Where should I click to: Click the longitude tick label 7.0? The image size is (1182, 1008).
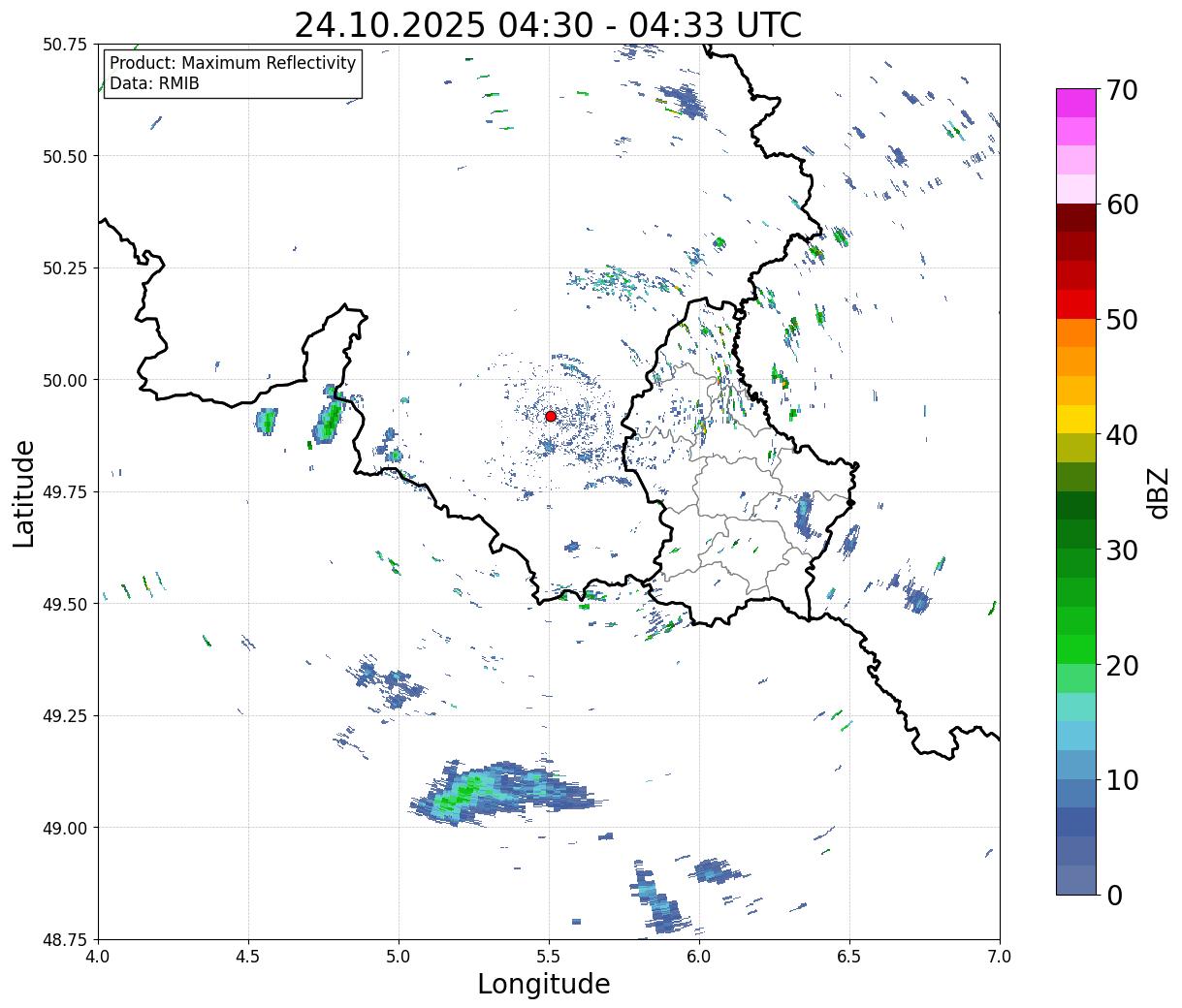pyautogui.click(x=1000, y=957)
